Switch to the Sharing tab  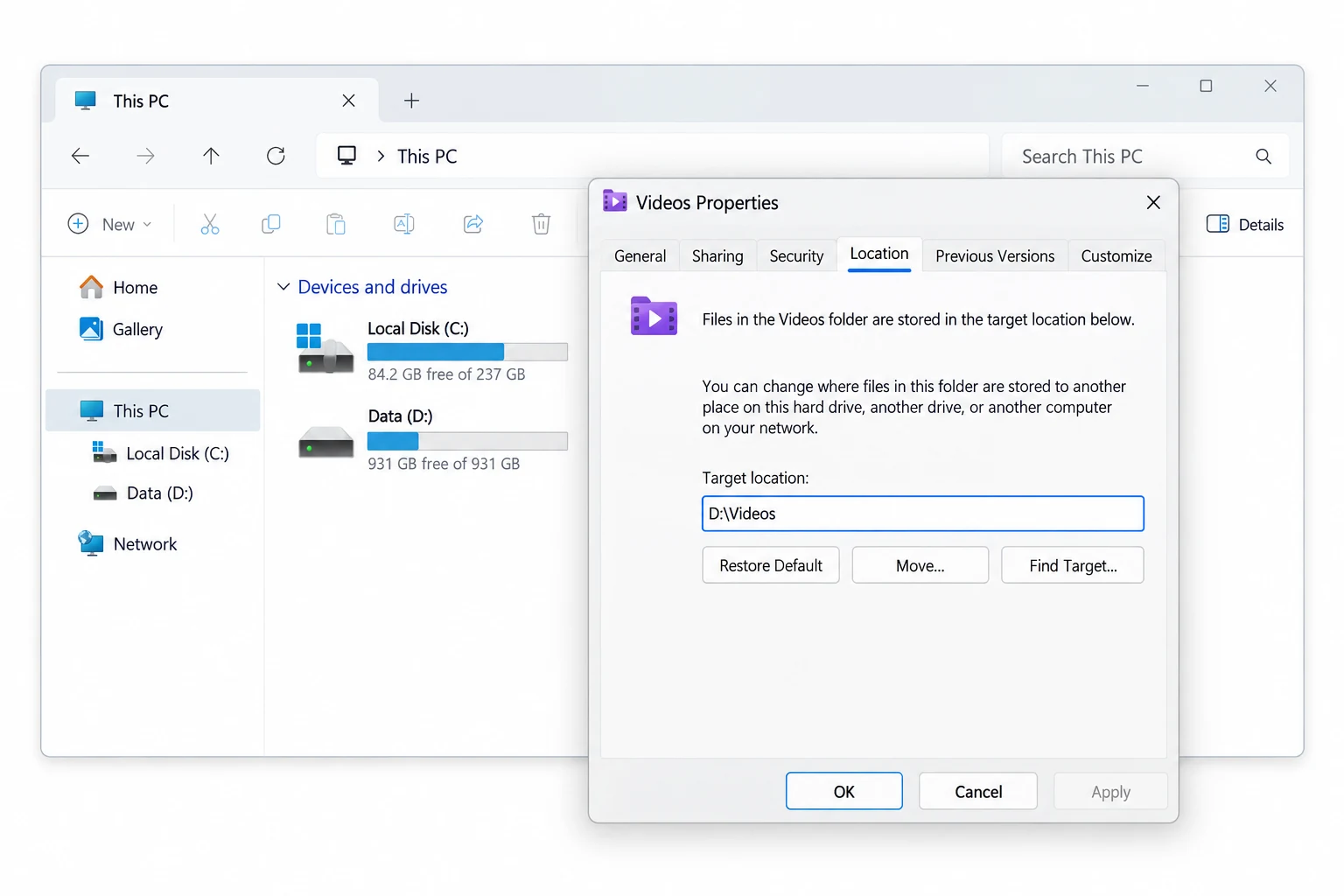(717, 255)
